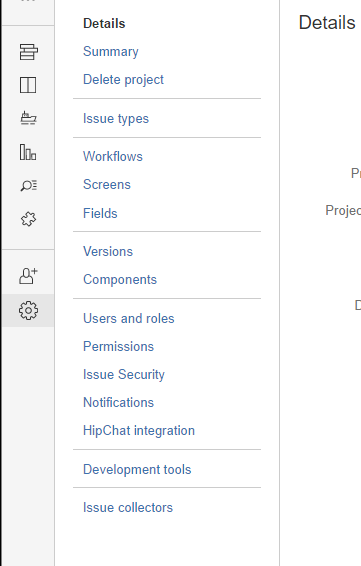Open the Reports bar chart icon
This screenshot has height=566, width=361.
pos(28,152)
